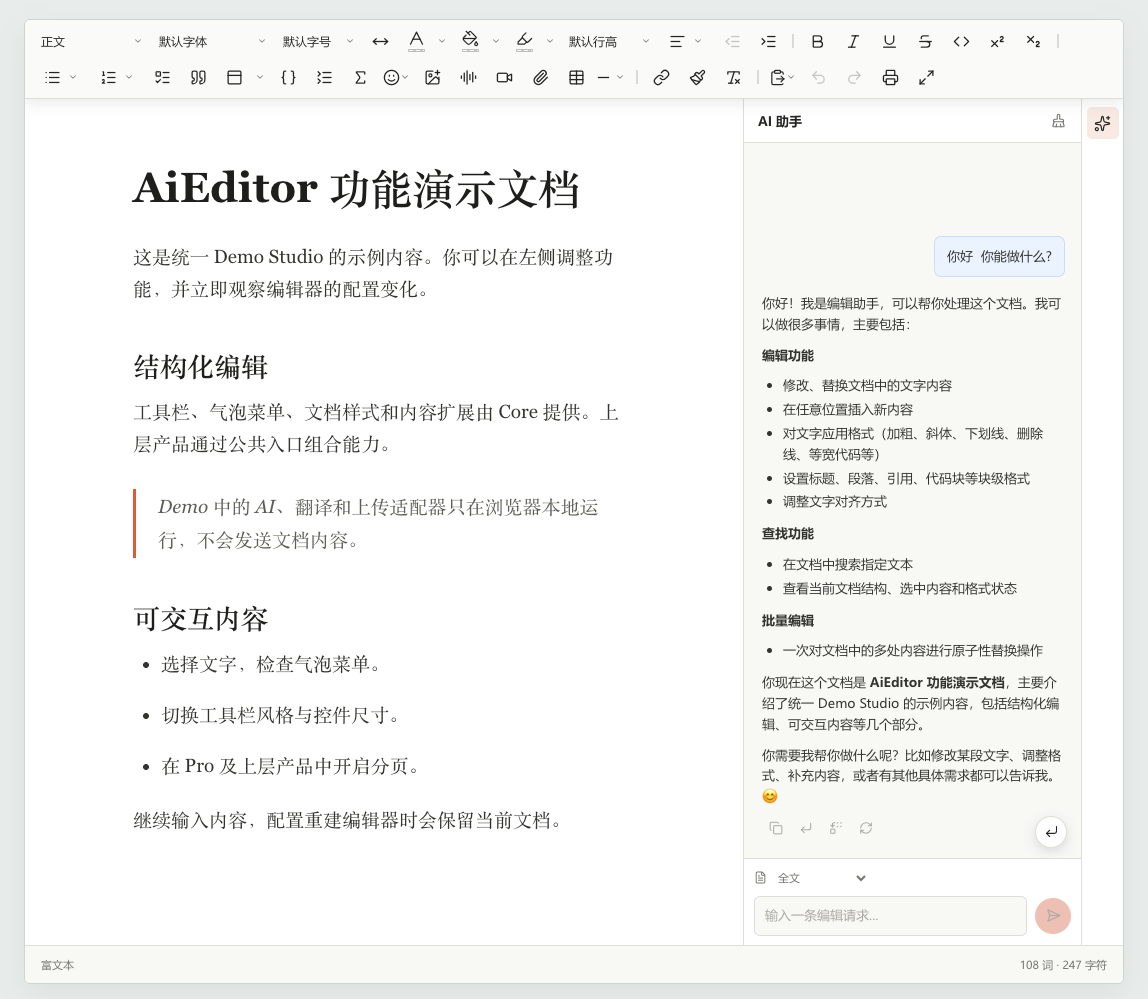
Task: Undo the last action
Action: [819, 78]
